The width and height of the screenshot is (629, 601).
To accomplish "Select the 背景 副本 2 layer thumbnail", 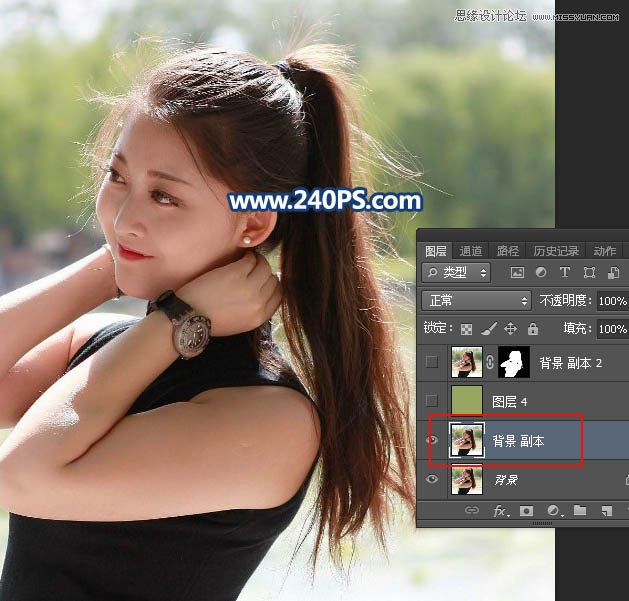I will coord(467,362).
